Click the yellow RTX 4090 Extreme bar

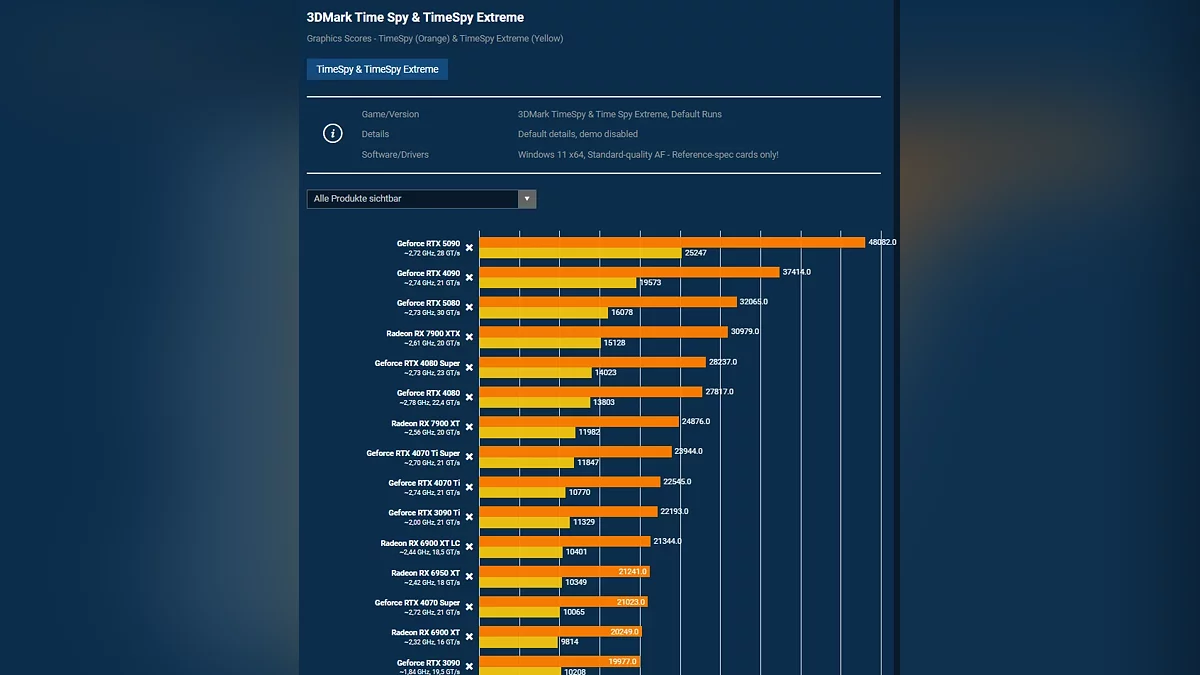click(x=557, y=283)
